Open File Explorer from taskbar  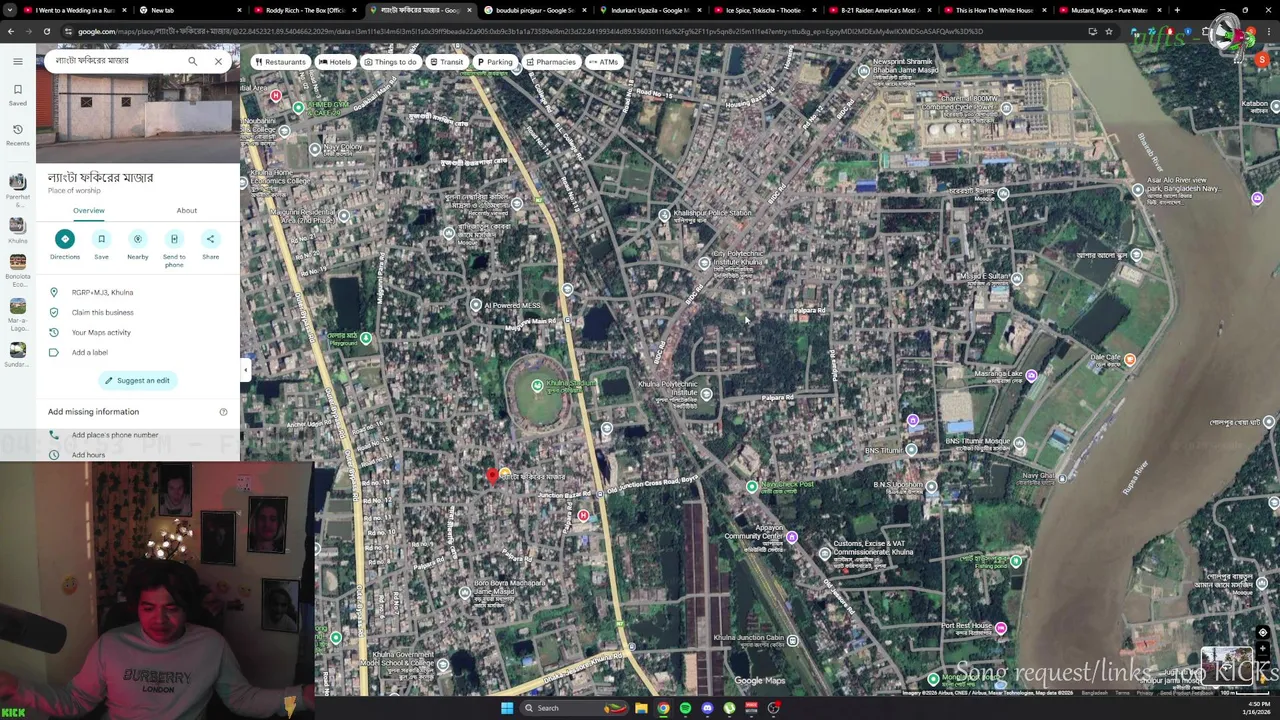(641, 708)
